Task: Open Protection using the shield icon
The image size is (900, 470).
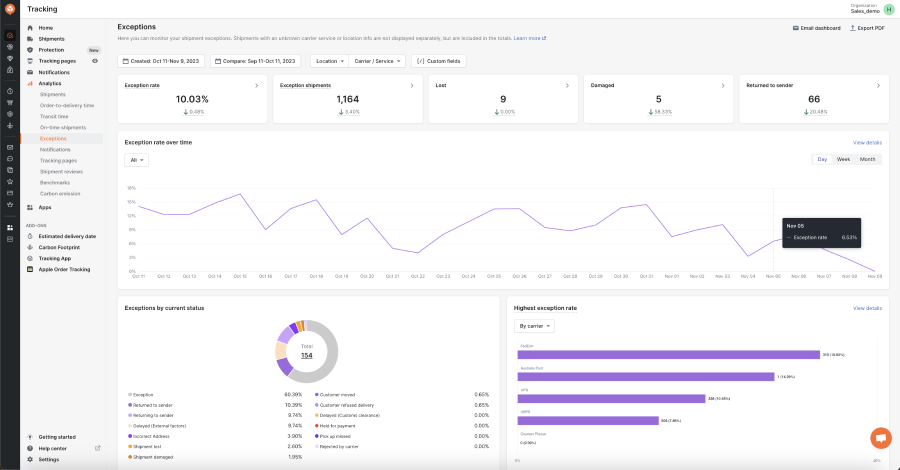Action: click(30, 50)
